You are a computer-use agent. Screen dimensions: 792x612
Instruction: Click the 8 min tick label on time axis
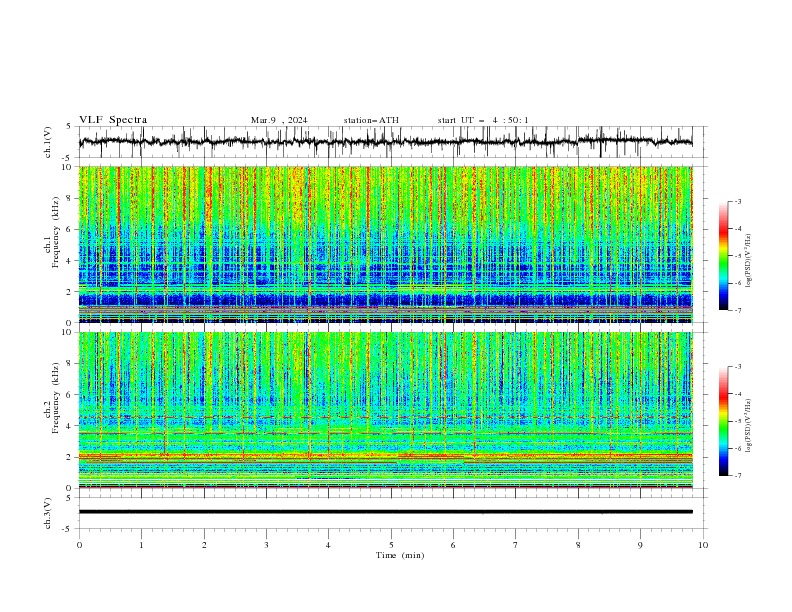coord(578,545)
